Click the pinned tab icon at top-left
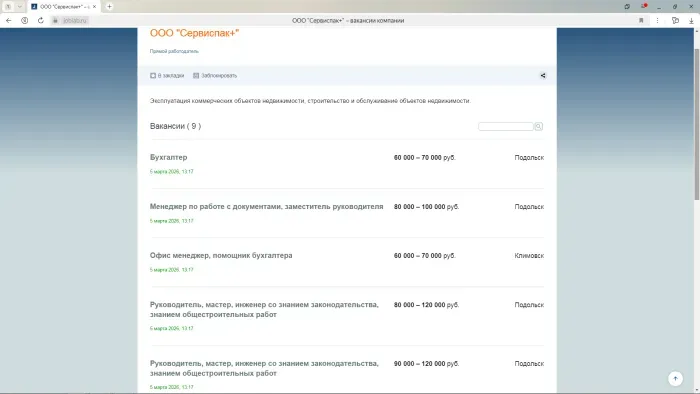 (x=8, y=7)
